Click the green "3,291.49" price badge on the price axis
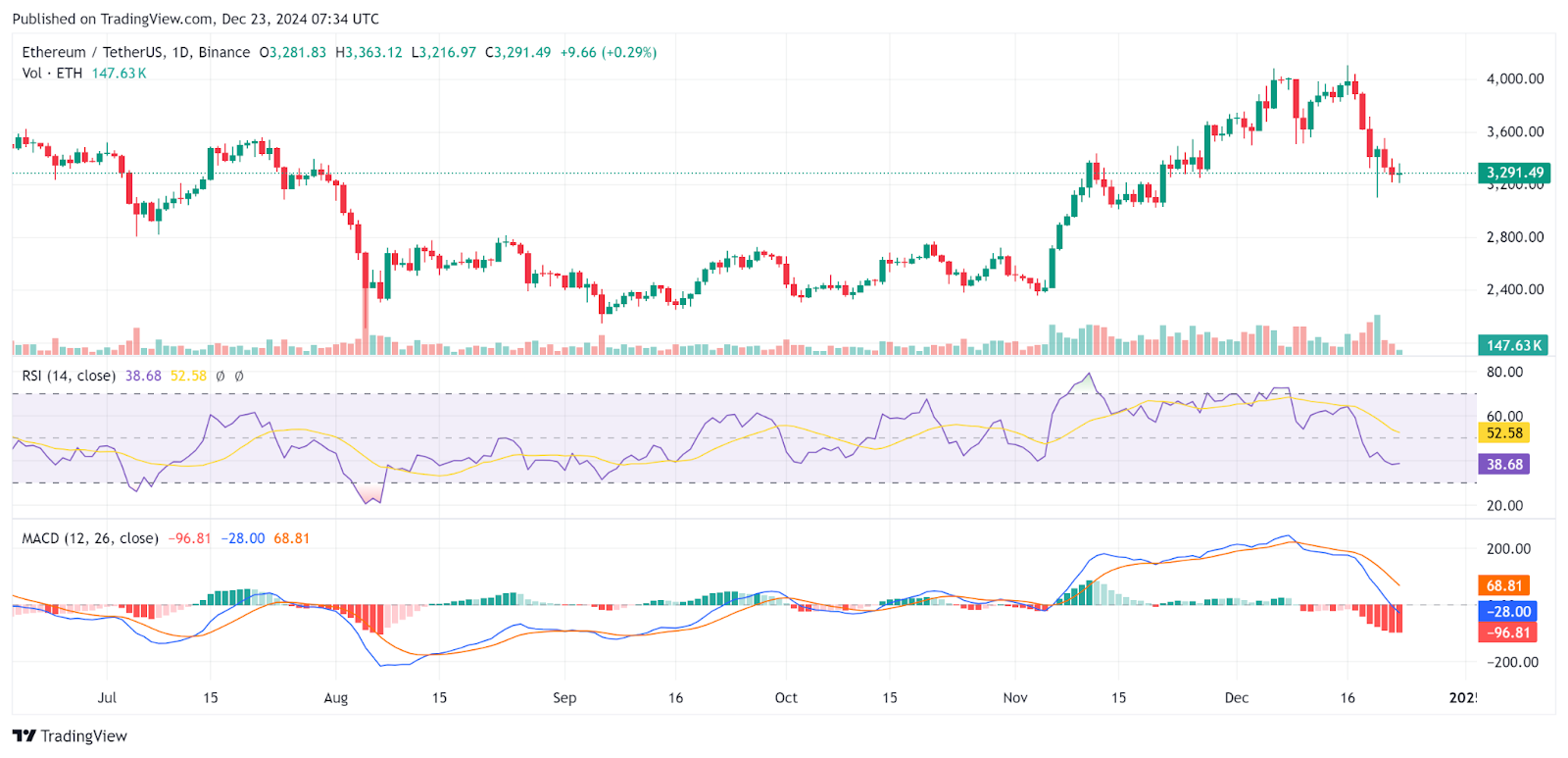Image resolution: width=1568 pixels, height=758 pixels. (x=1514, y=173)
